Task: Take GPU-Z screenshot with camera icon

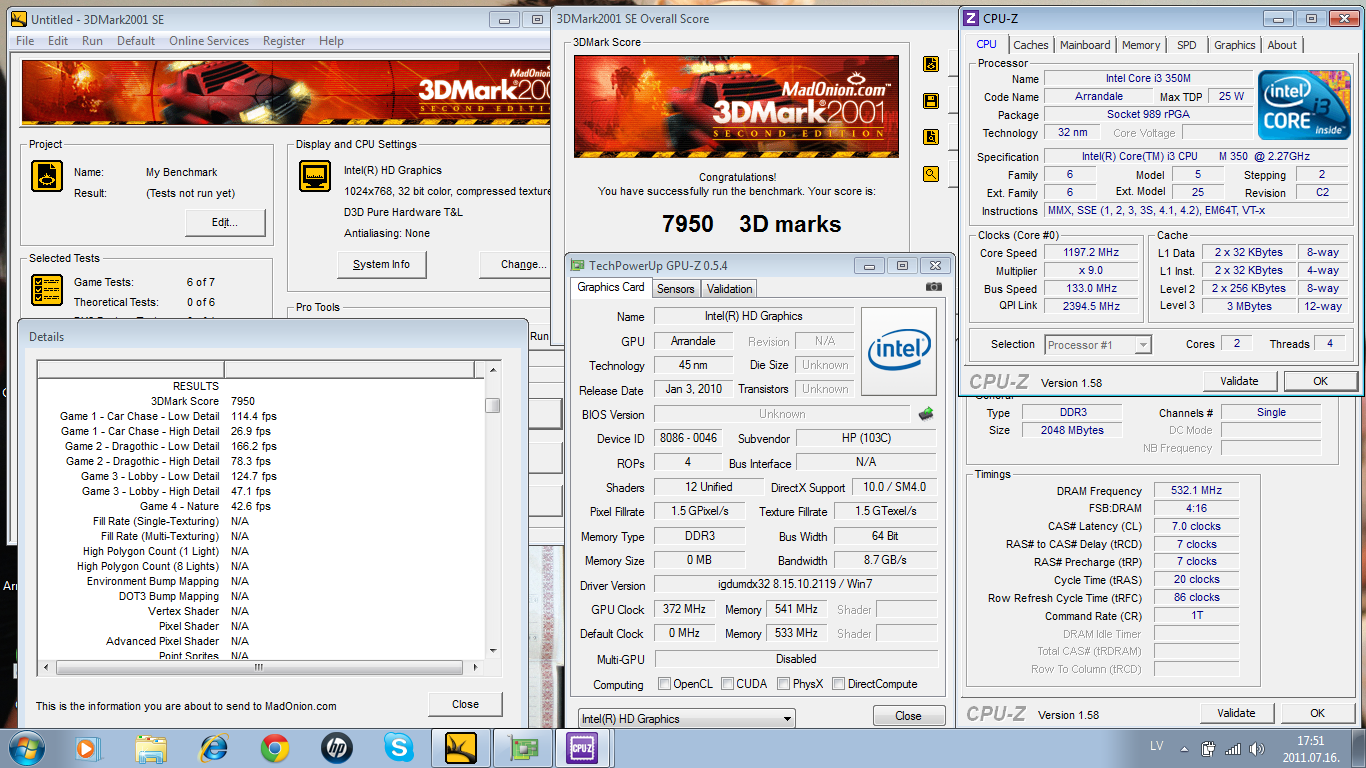Action: pyautogui.click(x=933, y=287)
